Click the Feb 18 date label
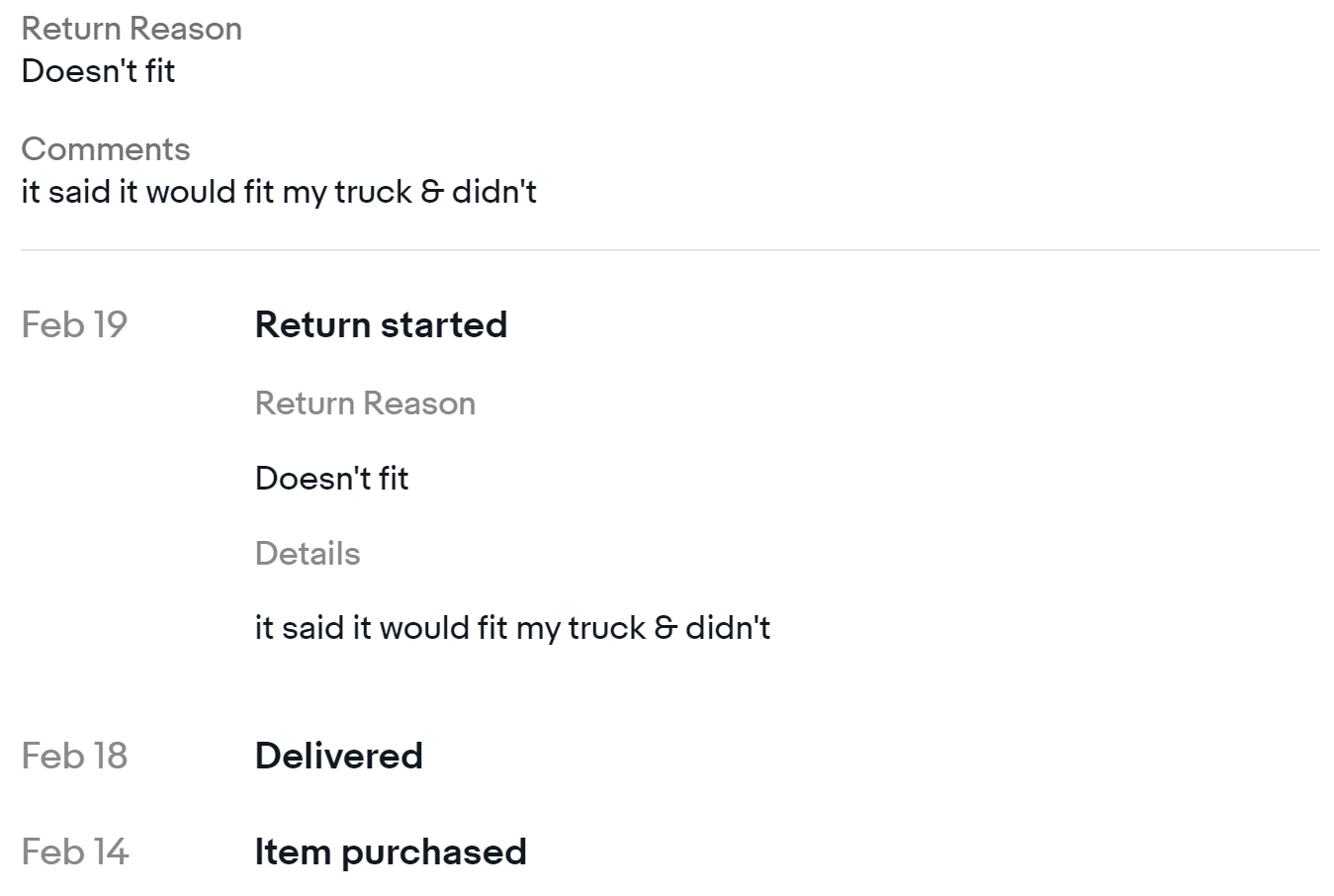Viewport: 1334px width, 896px height. pyautogui.click(x=74, y=756)
